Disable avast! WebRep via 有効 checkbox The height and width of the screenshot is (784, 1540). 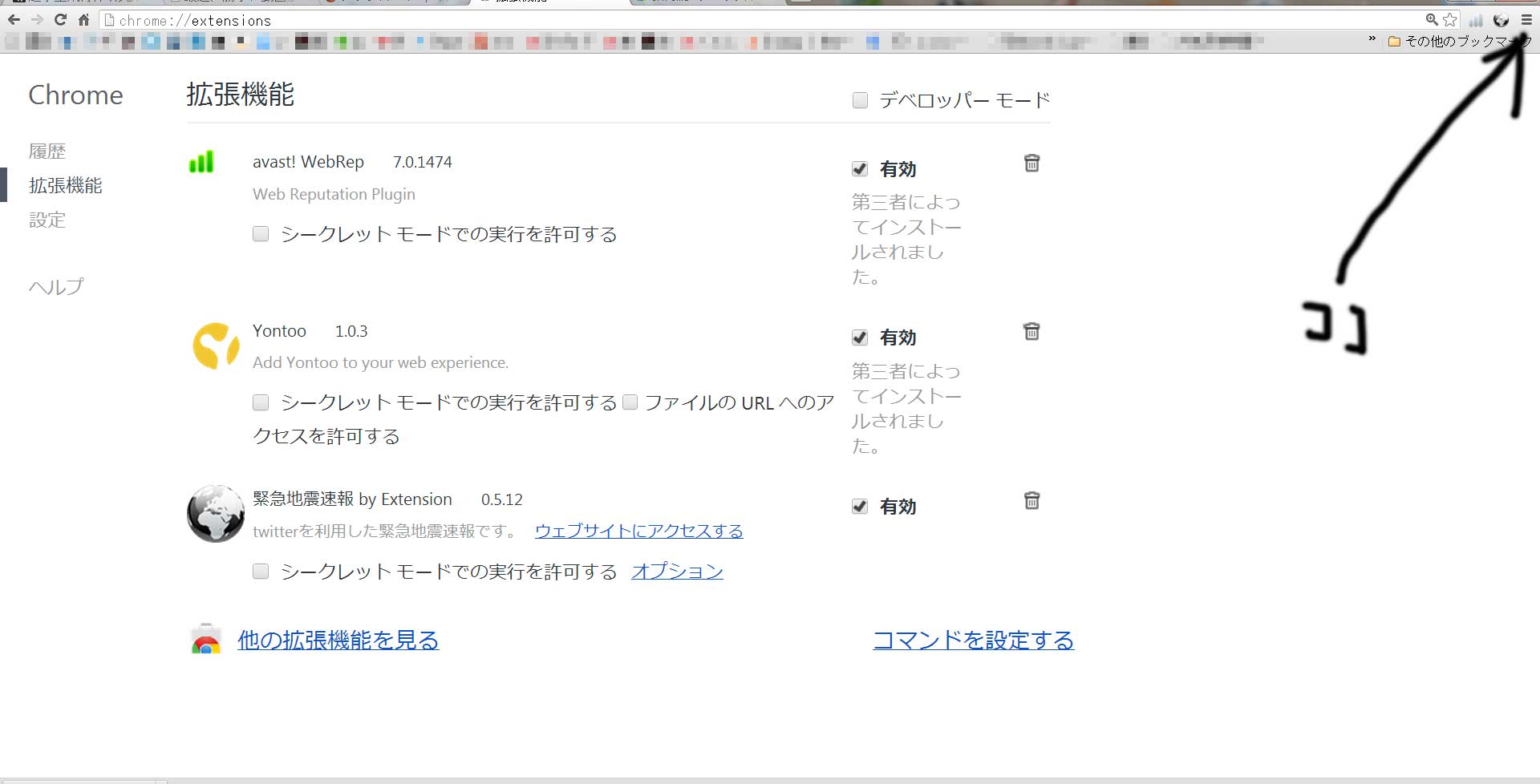860,169
